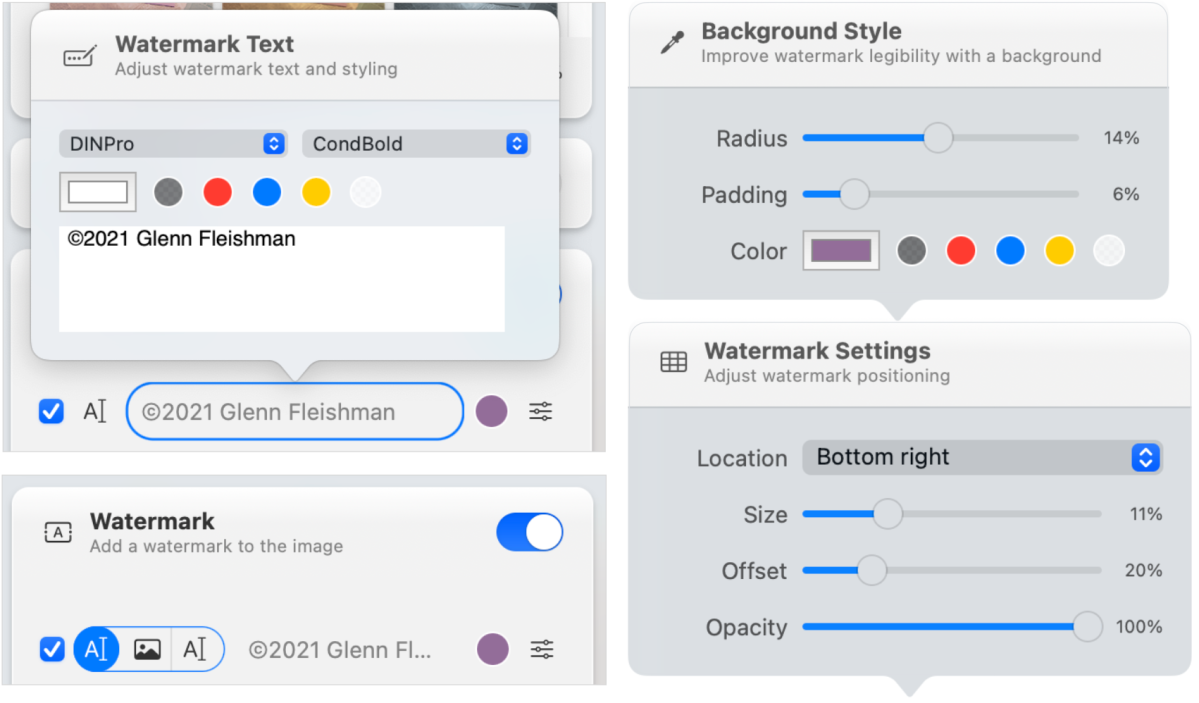This screenshot has height=703, width=1199.
Task: Uncheck the checkbox in bottom Watermark panel
Action: pos(52,651)
